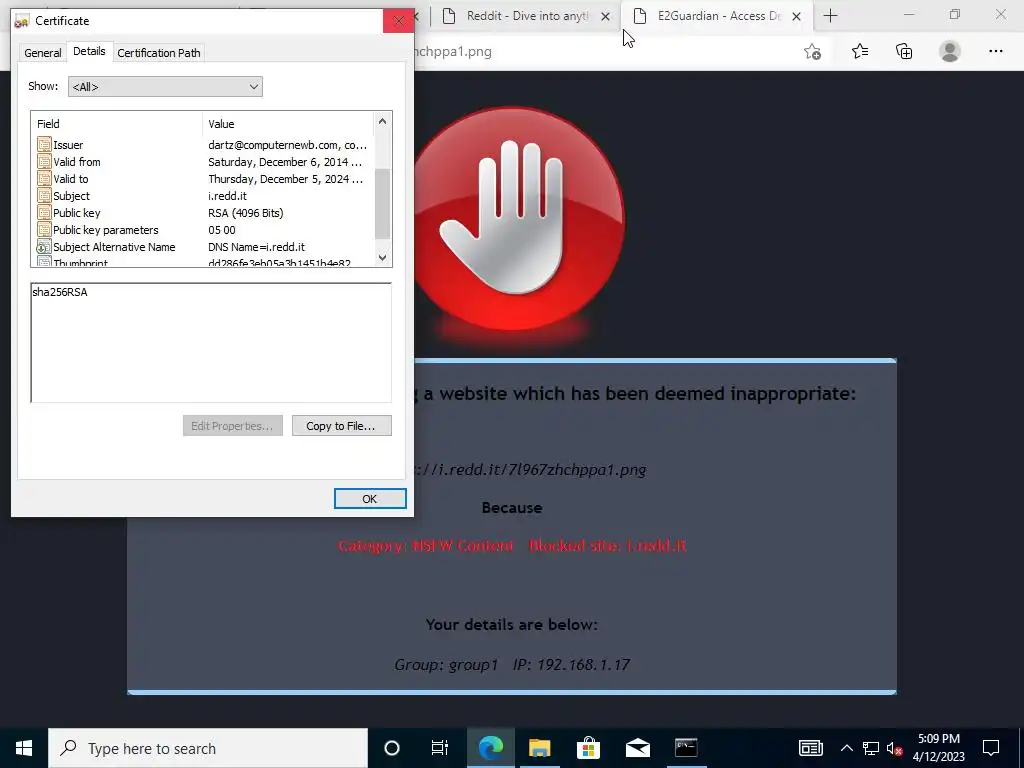This screenshot has width=1024, height=768.
Task: Open the Favorites list in Edge
Action: (860, 51)
